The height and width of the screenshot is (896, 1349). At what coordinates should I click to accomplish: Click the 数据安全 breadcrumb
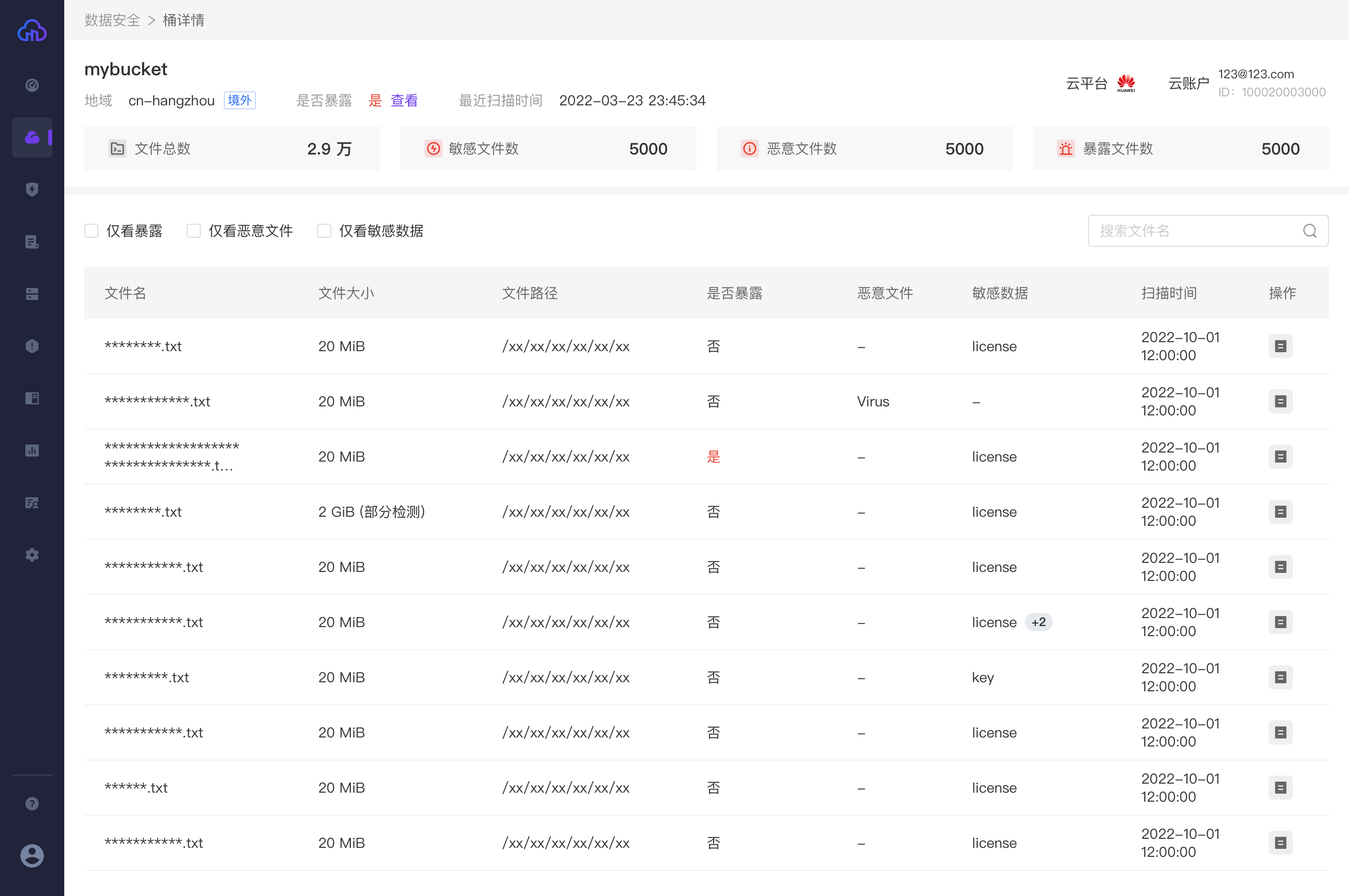tap(112, 21)
